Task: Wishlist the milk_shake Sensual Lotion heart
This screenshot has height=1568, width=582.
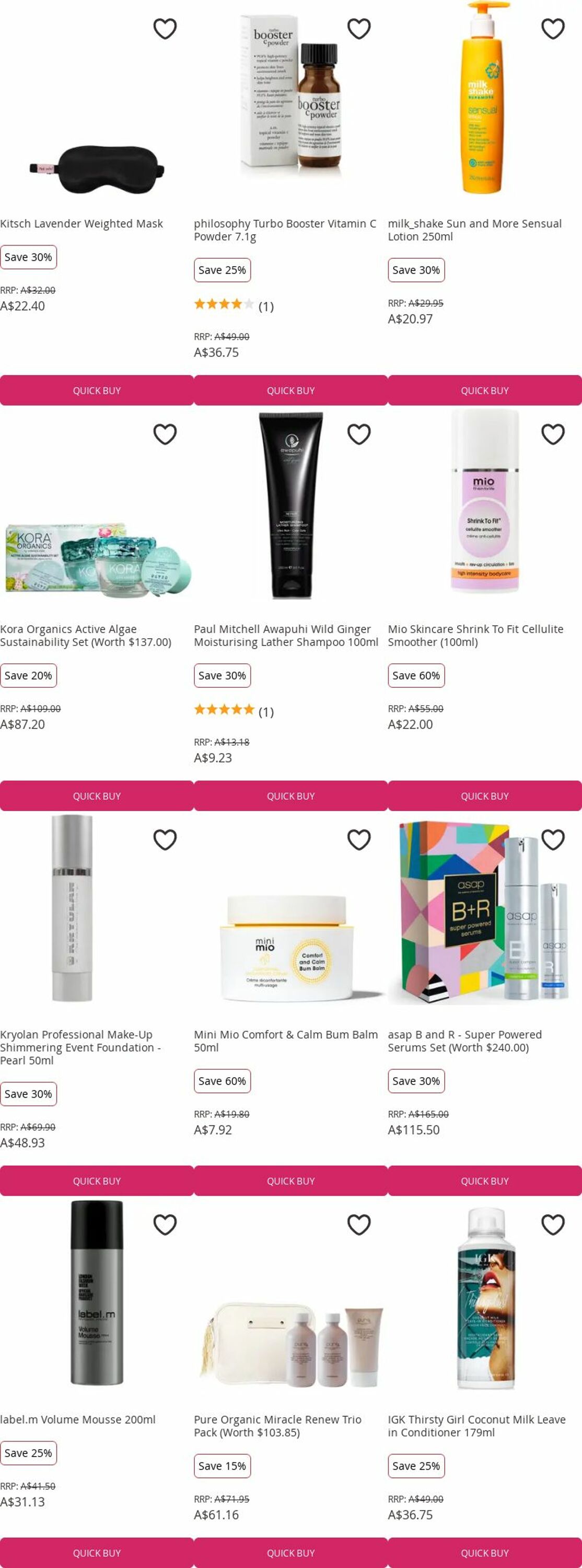Action: 553,29
